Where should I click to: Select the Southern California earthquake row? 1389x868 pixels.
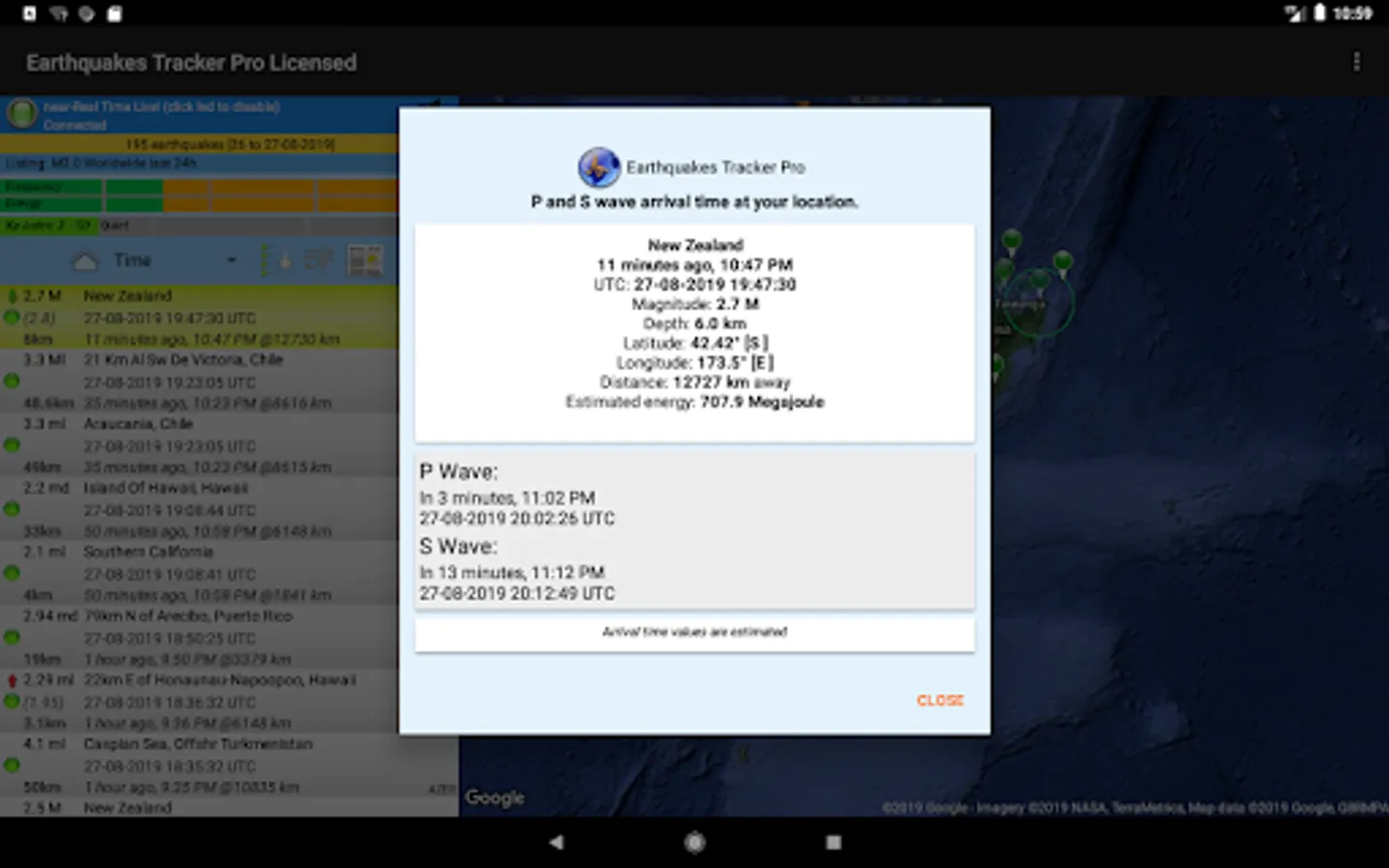pyautogui.click(x=199, y=573)
